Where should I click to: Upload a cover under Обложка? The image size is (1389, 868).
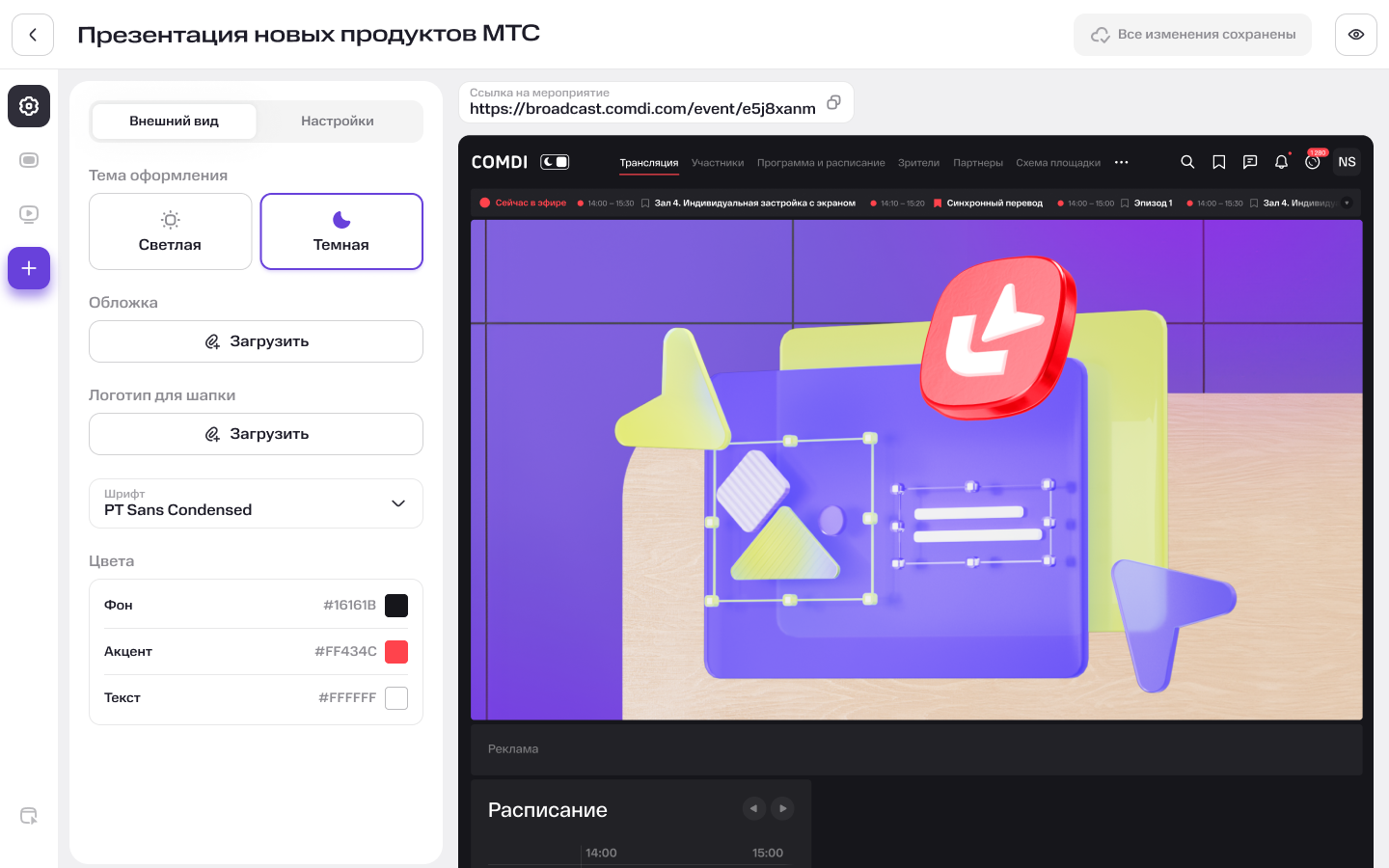click(256, 341)
